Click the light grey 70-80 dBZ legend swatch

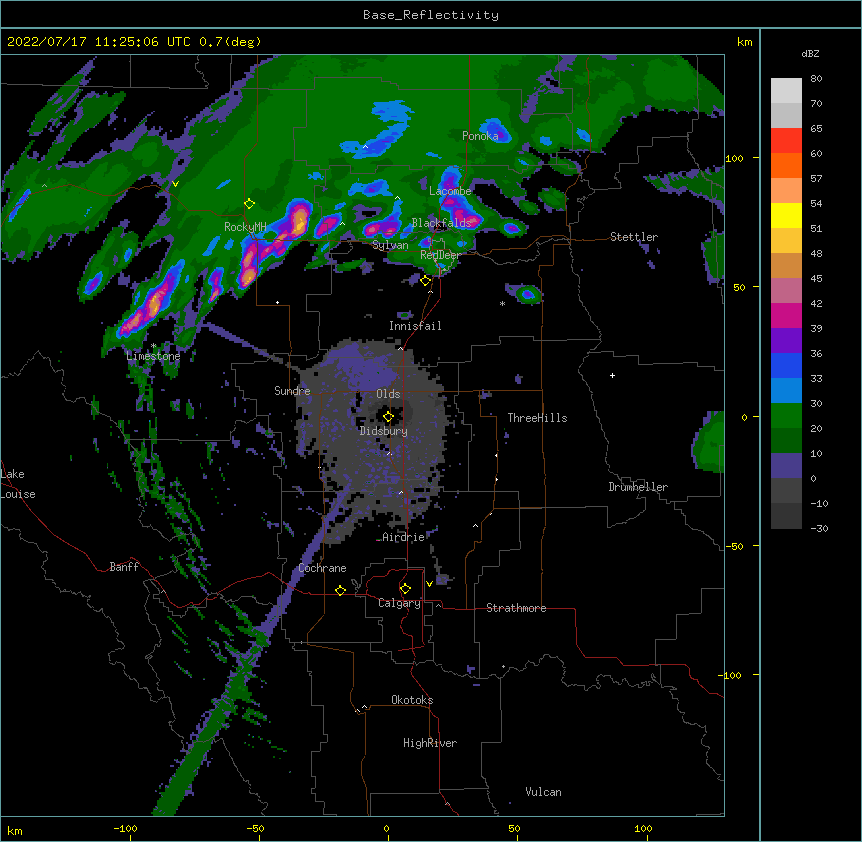pos(786,91)
